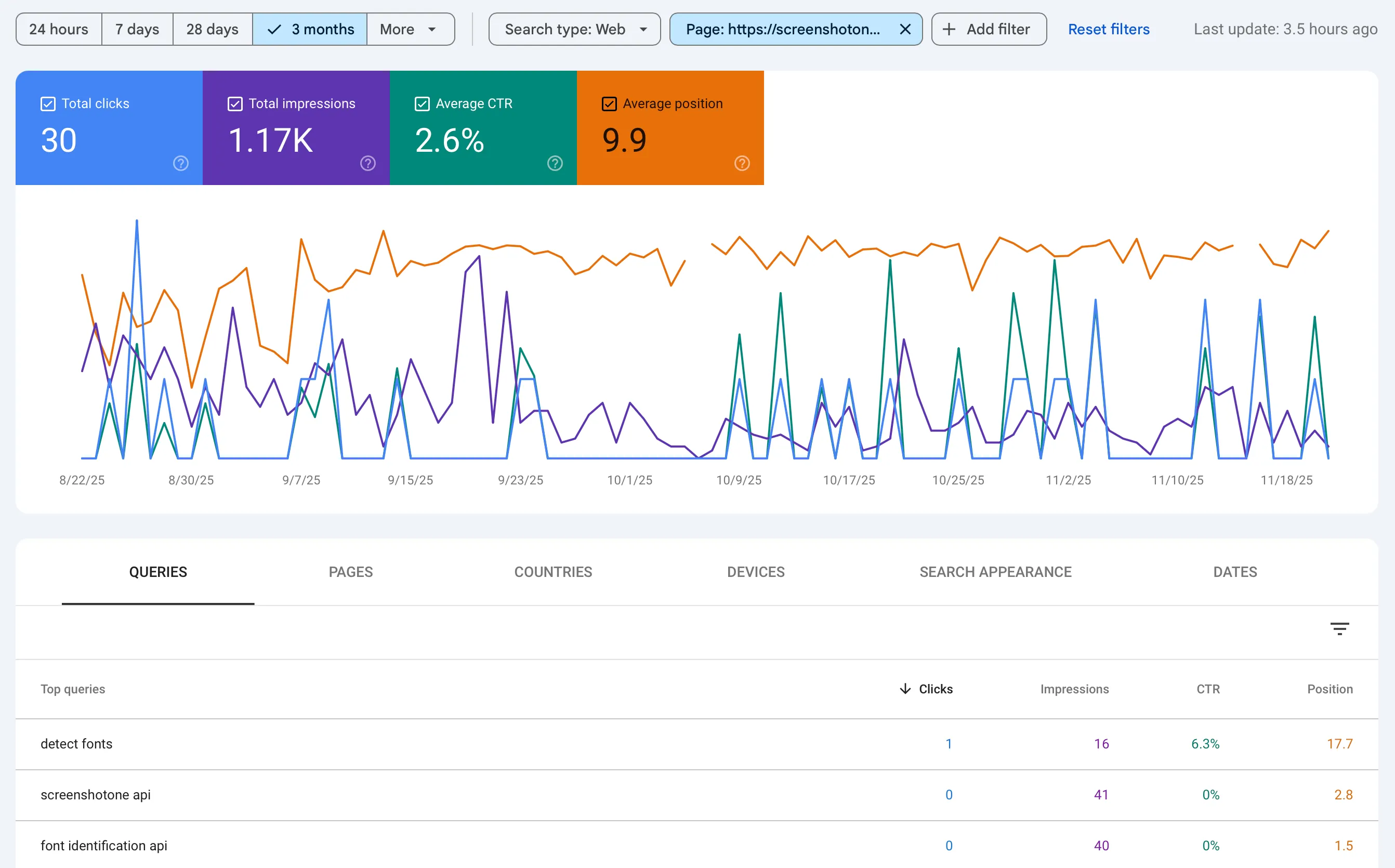Viewport: 1395px width, 868px height.
Task: Click the plus icon next to Add filter
Action: (x=950, y=29)
